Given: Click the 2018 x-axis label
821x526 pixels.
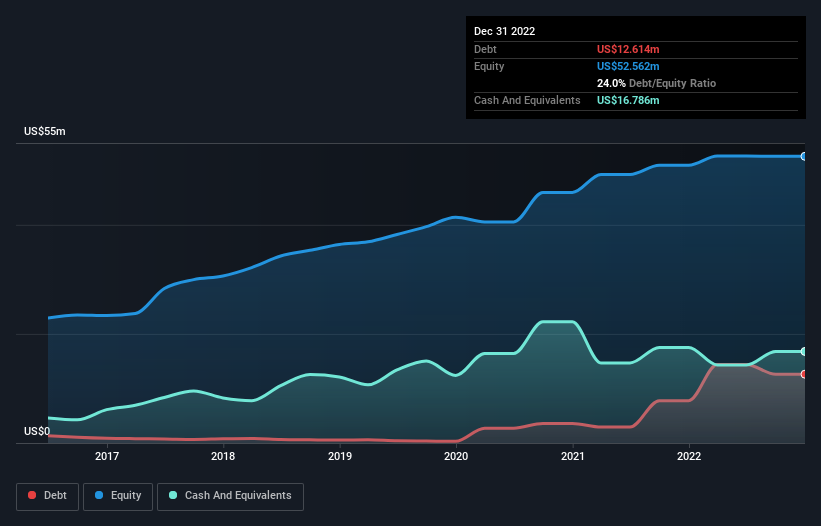Looking at the screenshot, I should tap(223, 456).
